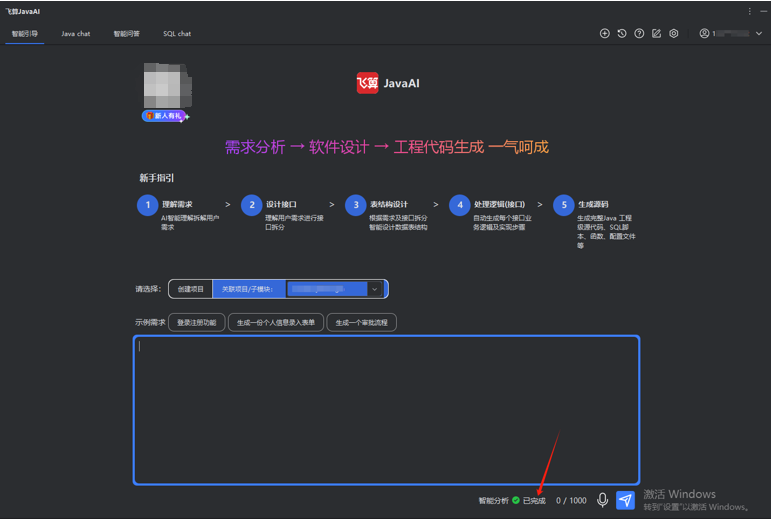Switch to the 智能引导 tab
Viewport: 771px width, 519px height.
[25, 33]
